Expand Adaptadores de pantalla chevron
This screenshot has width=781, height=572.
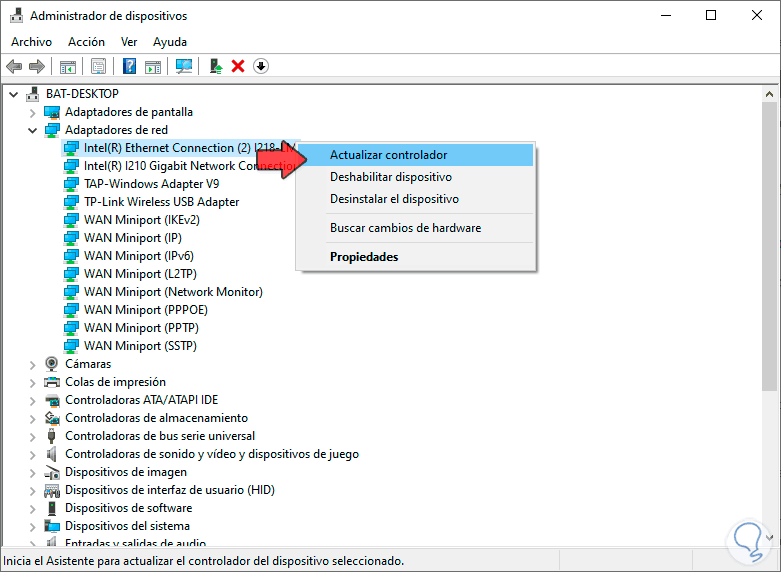pos(33,113)
